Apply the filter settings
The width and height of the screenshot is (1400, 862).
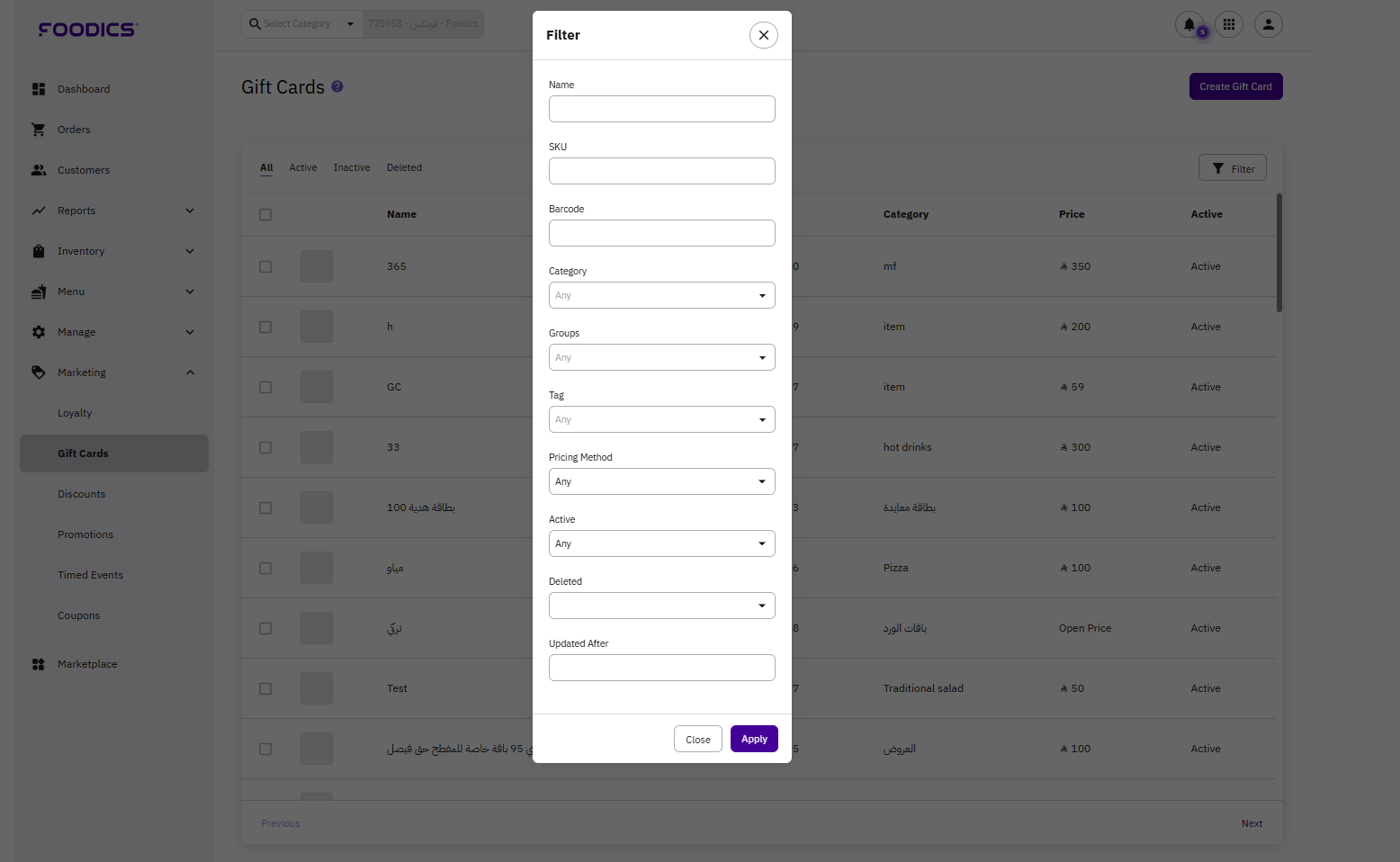[753, 739]
